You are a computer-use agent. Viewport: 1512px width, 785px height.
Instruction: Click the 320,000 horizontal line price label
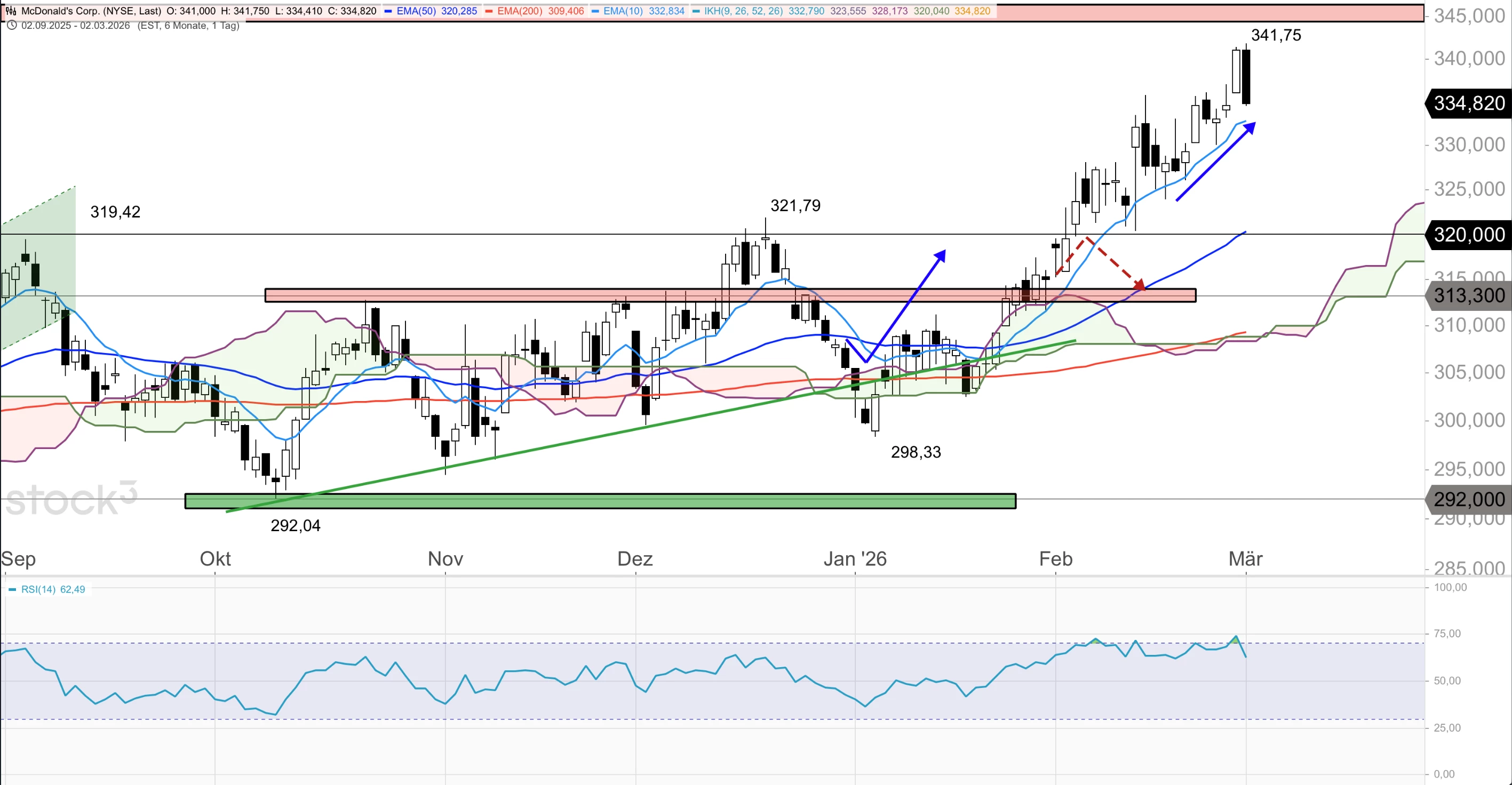click(1469, 235)
